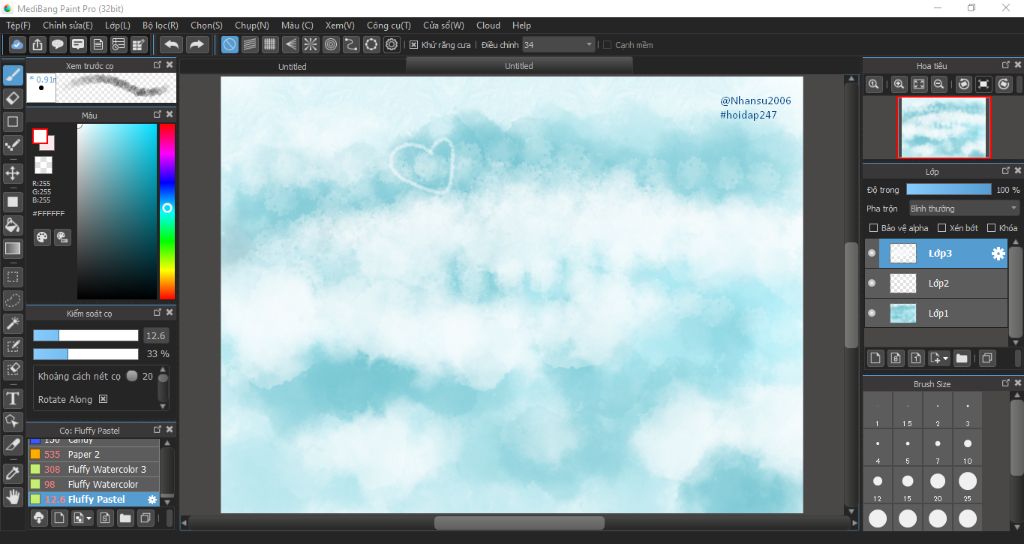Select the Lasso selection tool
The height and width of the screenshot is (544, 1024).
tap(12, 300)
